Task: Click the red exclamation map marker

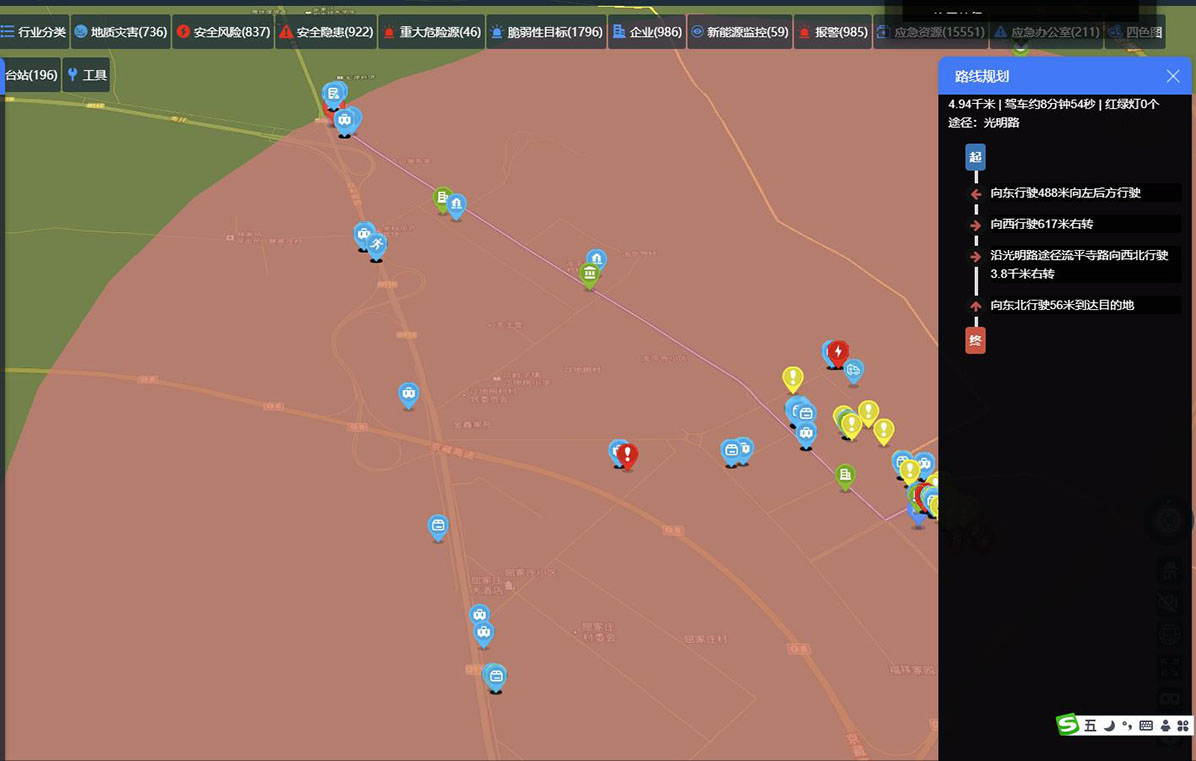Action: click(627, 455)
